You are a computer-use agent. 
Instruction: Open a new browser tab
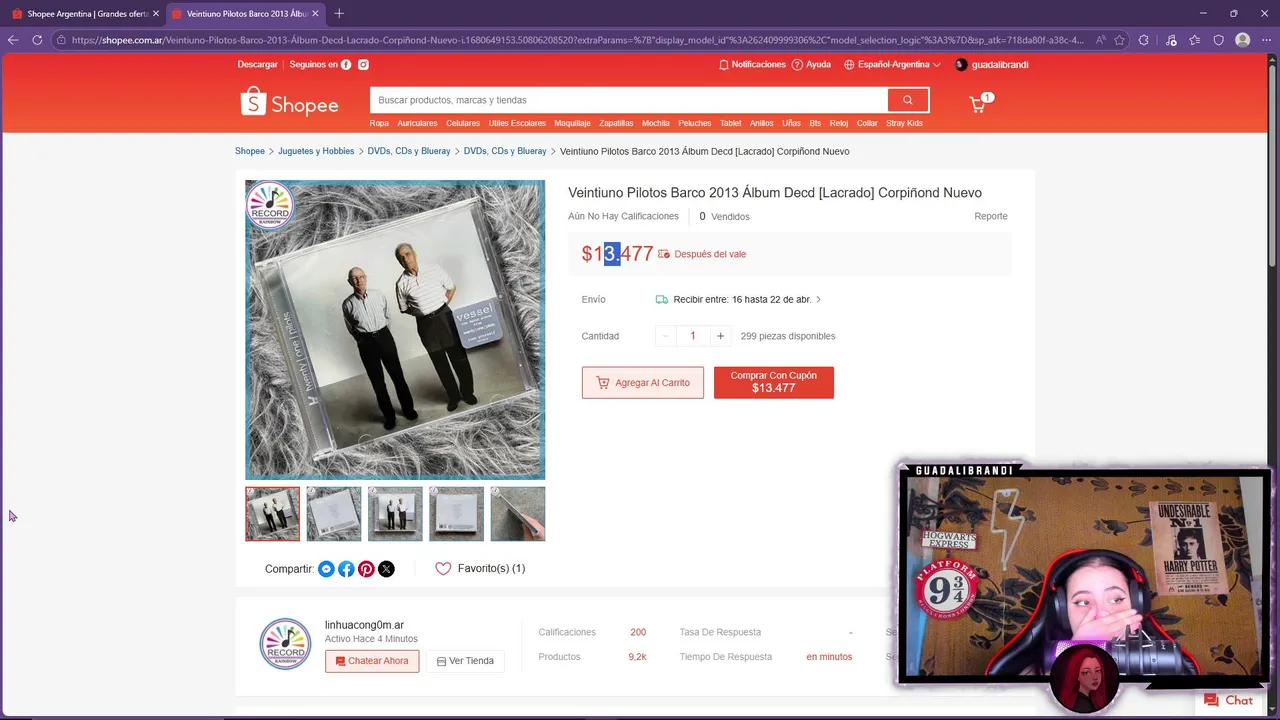(339, 13)
